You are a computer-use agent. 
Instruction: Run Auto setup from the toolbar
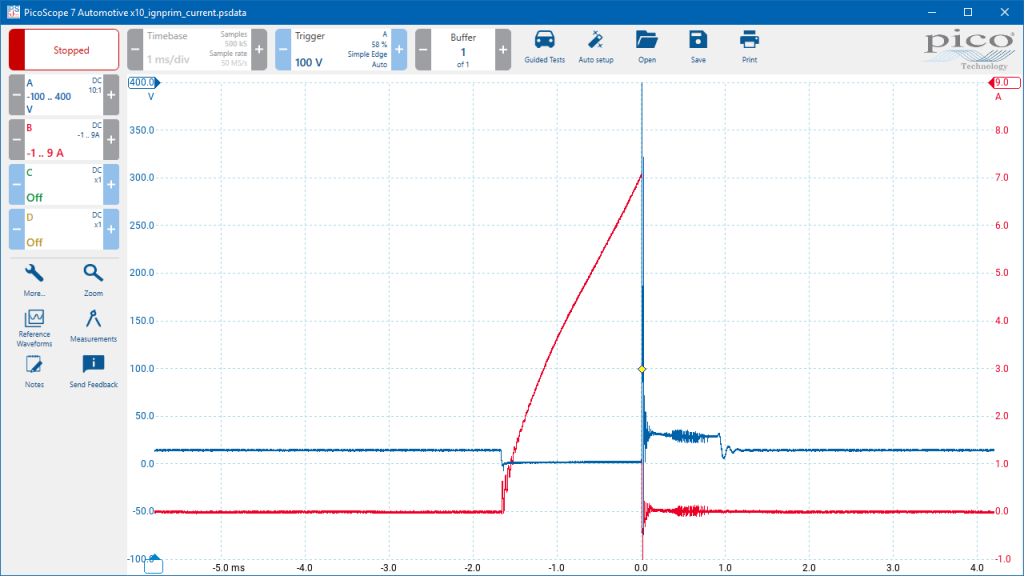click(x=596, y=48)
